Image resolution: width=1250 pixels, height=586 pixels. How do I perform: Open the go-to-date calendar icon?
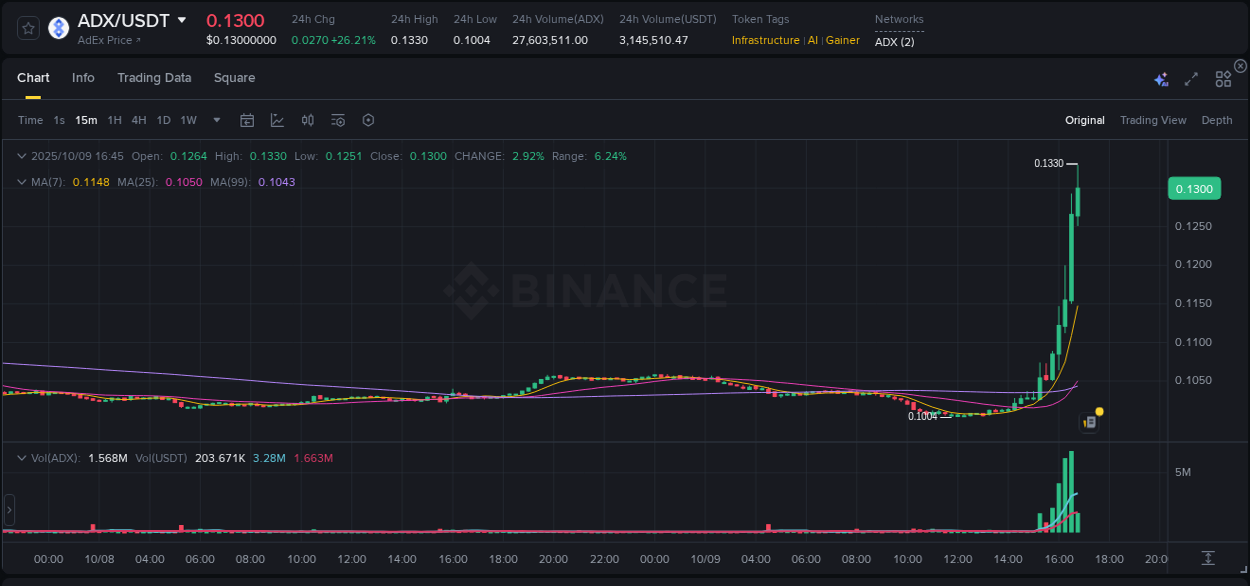247,120
